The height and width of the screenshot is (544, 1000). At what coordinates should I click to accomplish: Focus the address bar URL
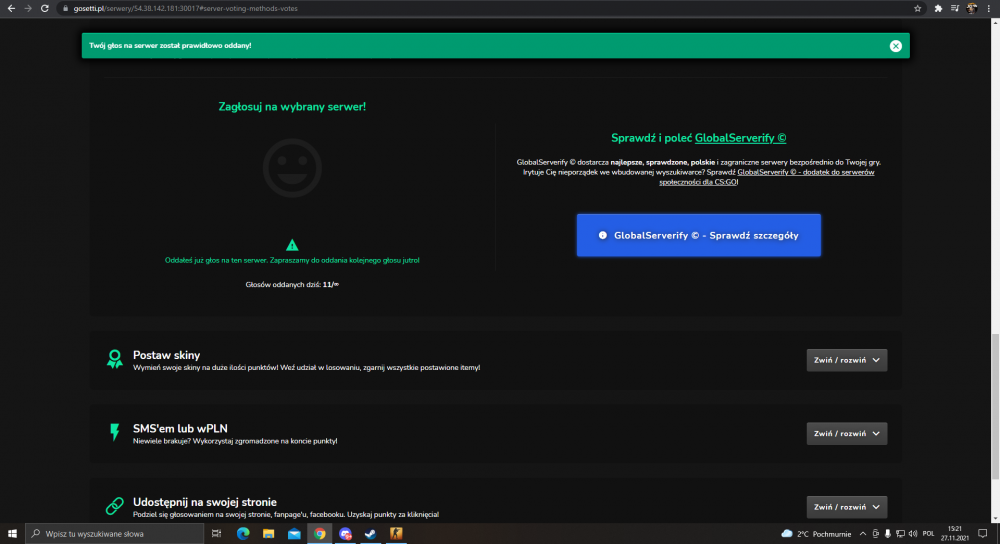tap(186, 8)
